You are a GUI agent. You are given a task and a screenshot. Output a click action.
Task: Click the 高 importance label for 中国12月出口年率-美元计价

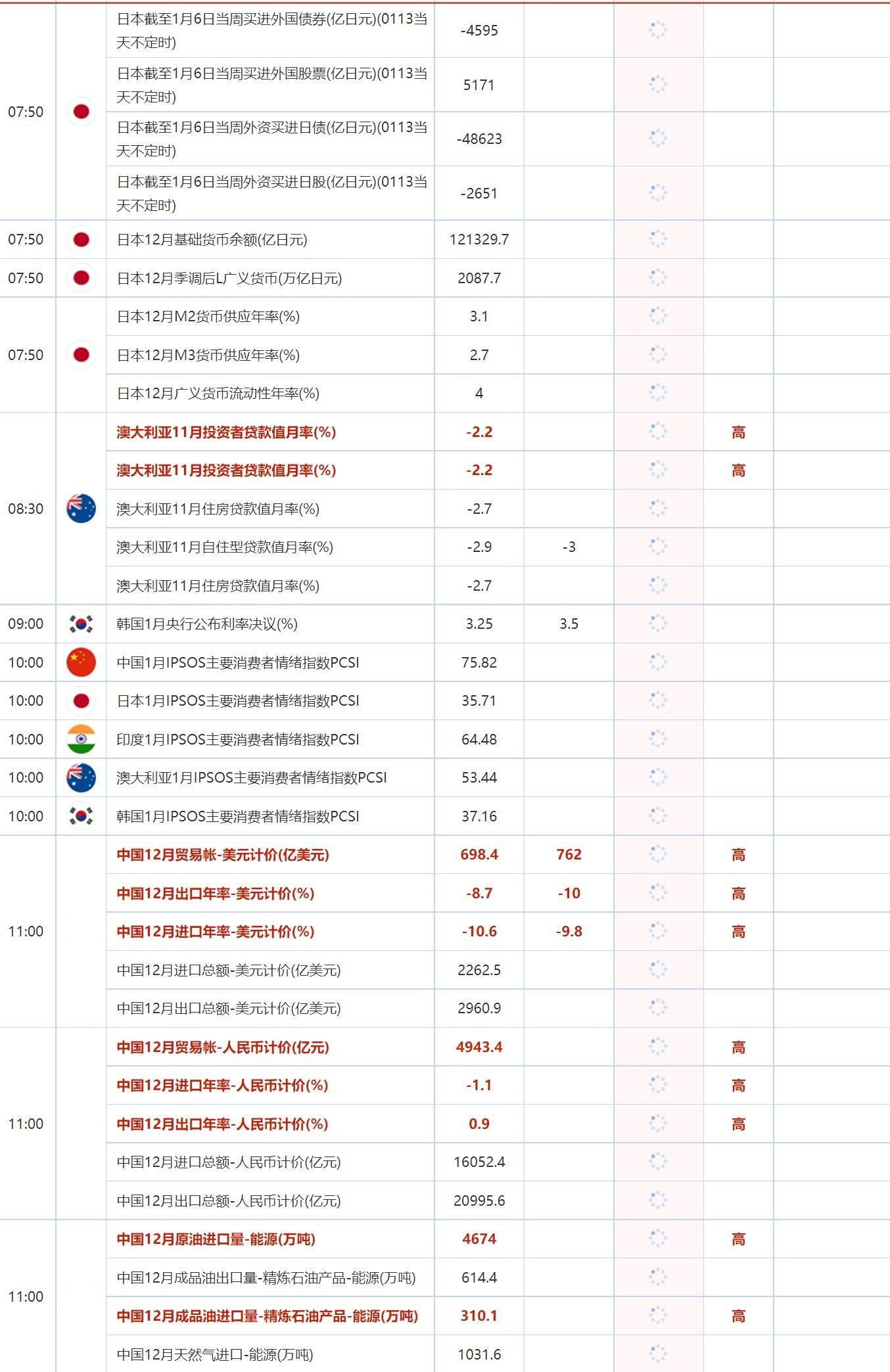pos(738,893)
